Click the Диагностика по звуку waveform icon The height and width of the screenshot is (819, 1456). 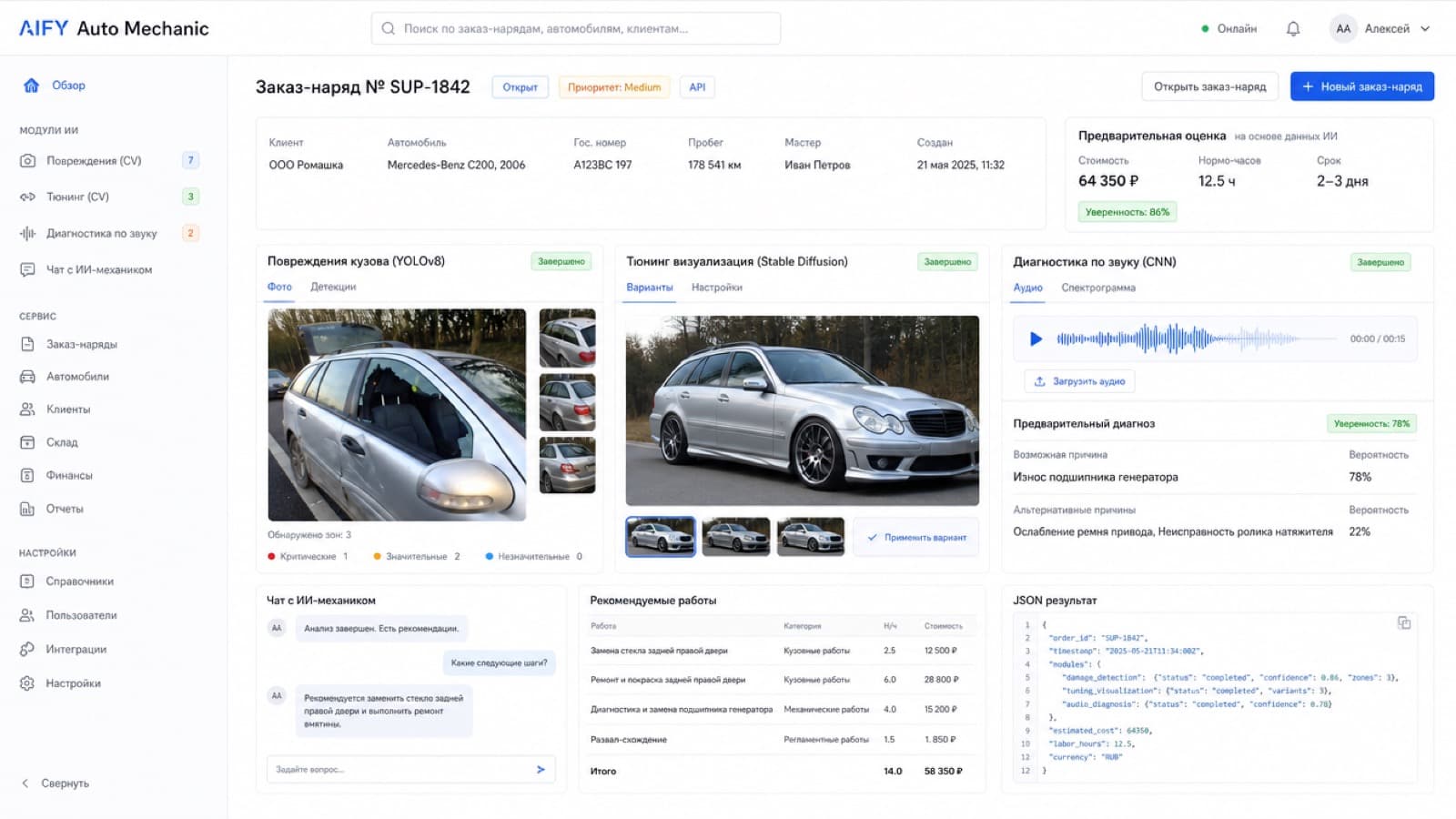pyautogui.click(x=27, y=233)
